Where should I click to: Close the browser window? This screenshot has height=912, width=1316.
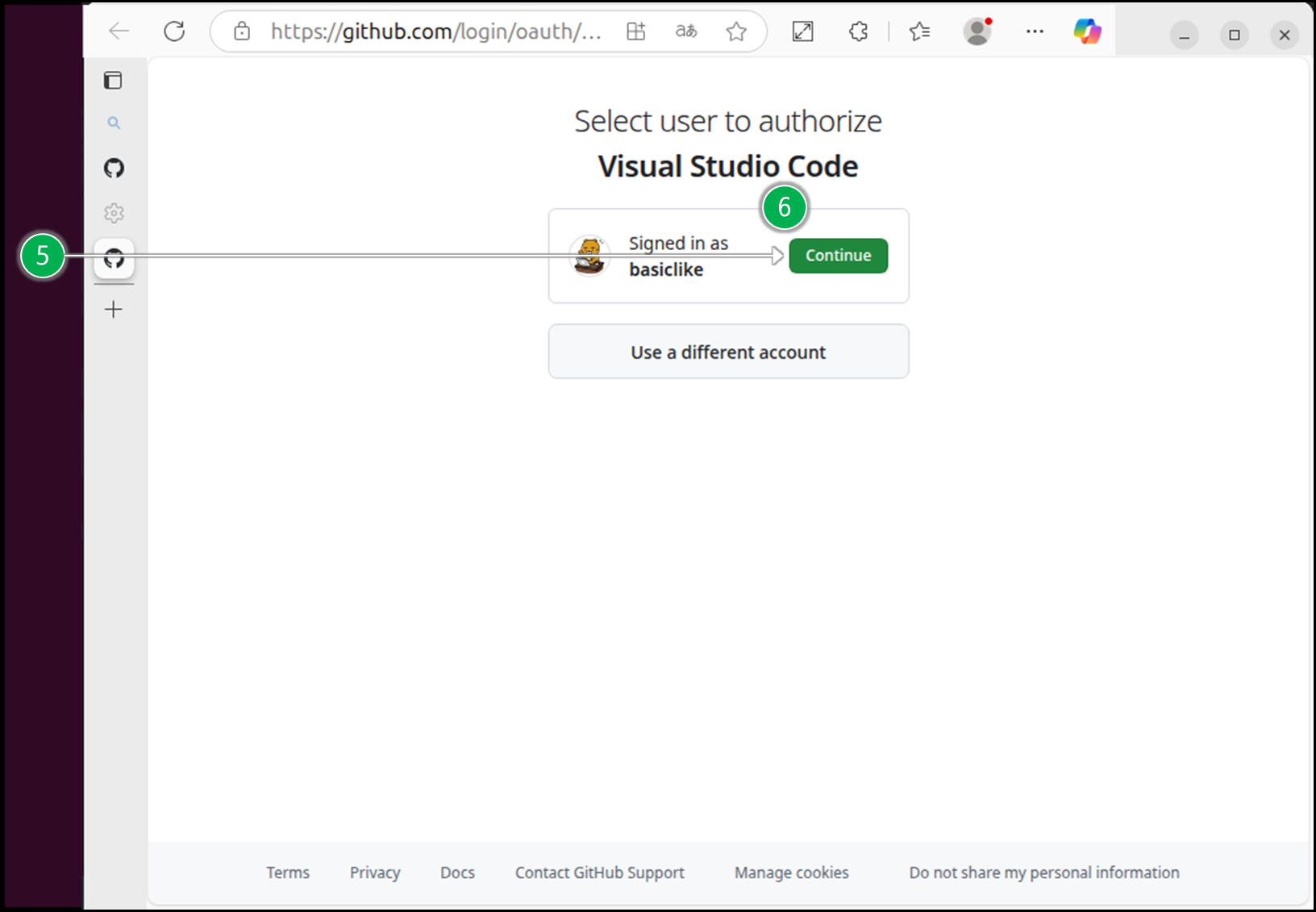(x=1285, y=35)
